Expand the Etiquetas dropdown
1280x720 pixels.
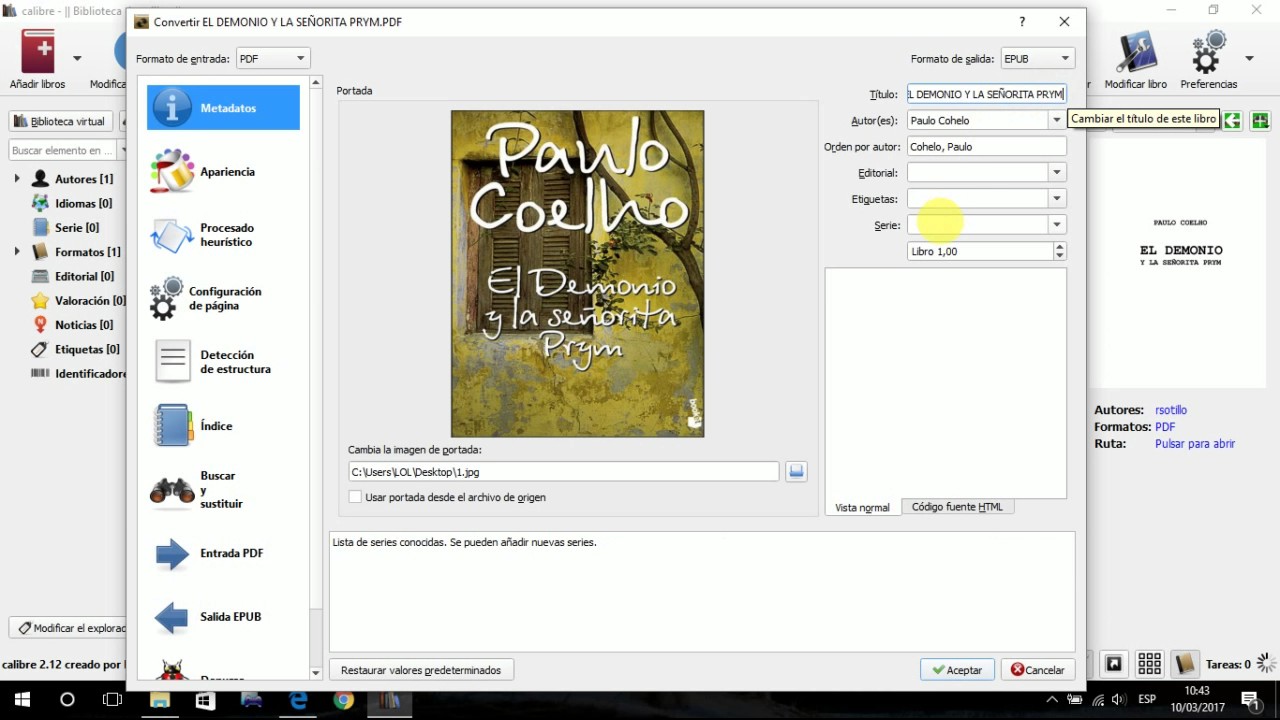1056,198
